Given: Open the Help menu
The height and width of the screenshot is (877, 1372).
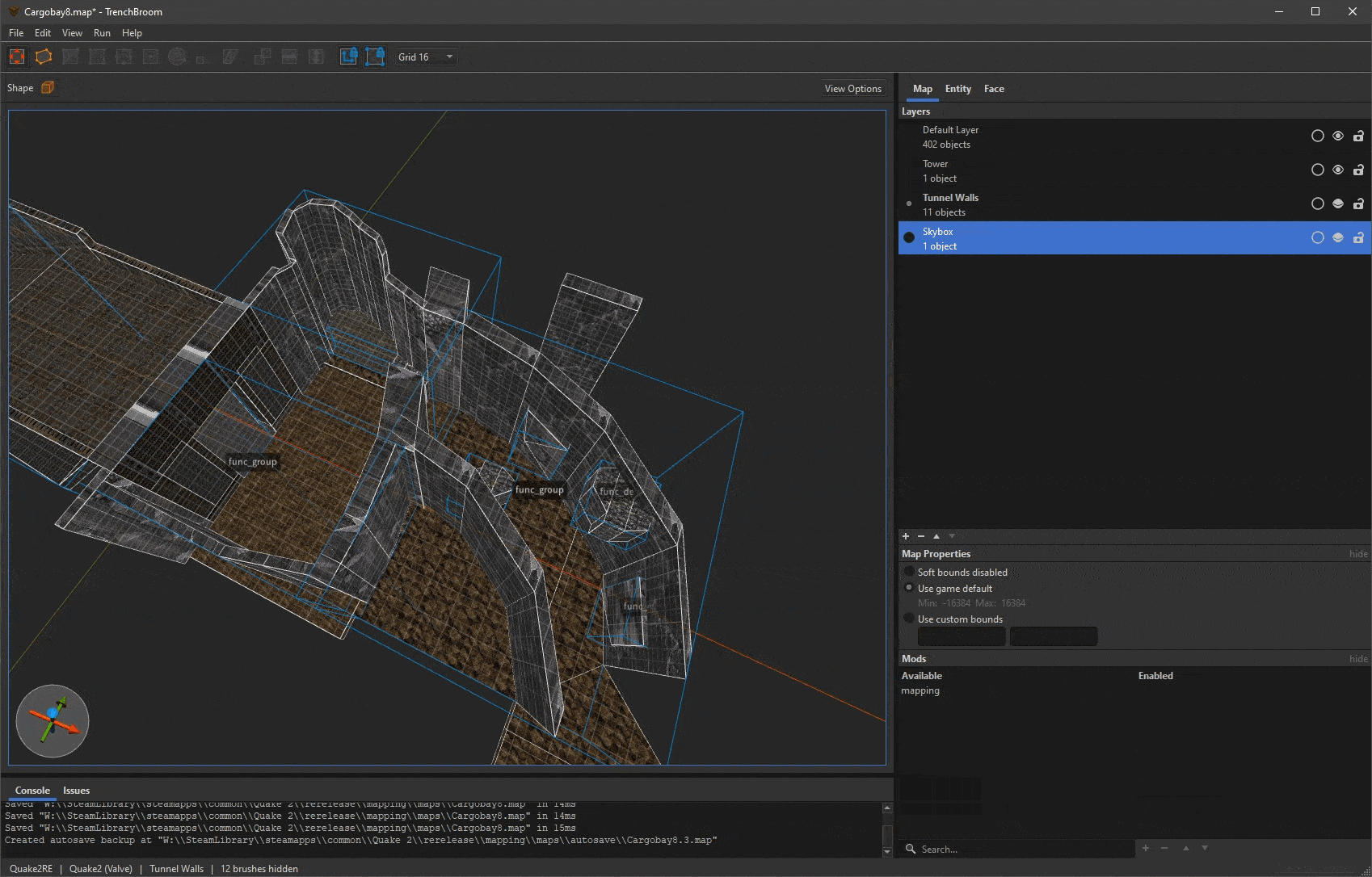Looking at the screenshot, I should pos(132,33).
